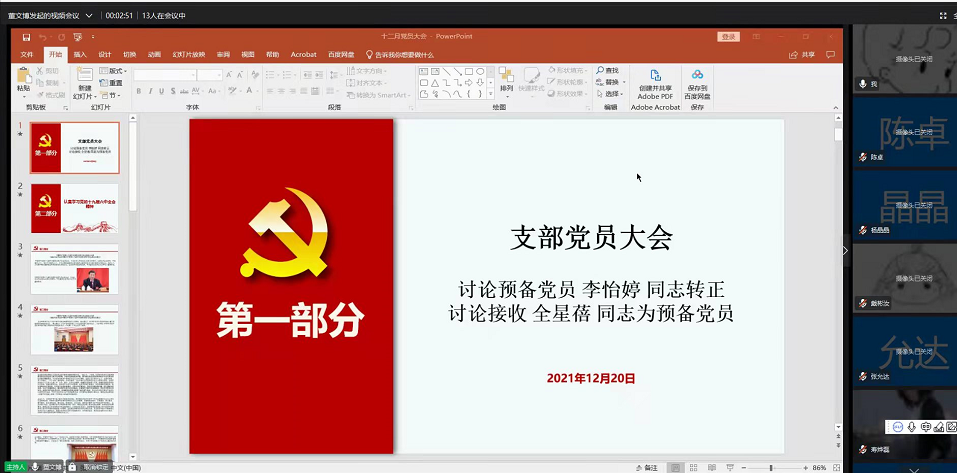957x473 pixels.
Task: Click the zoom out minus button
Action: coord(743,468)
